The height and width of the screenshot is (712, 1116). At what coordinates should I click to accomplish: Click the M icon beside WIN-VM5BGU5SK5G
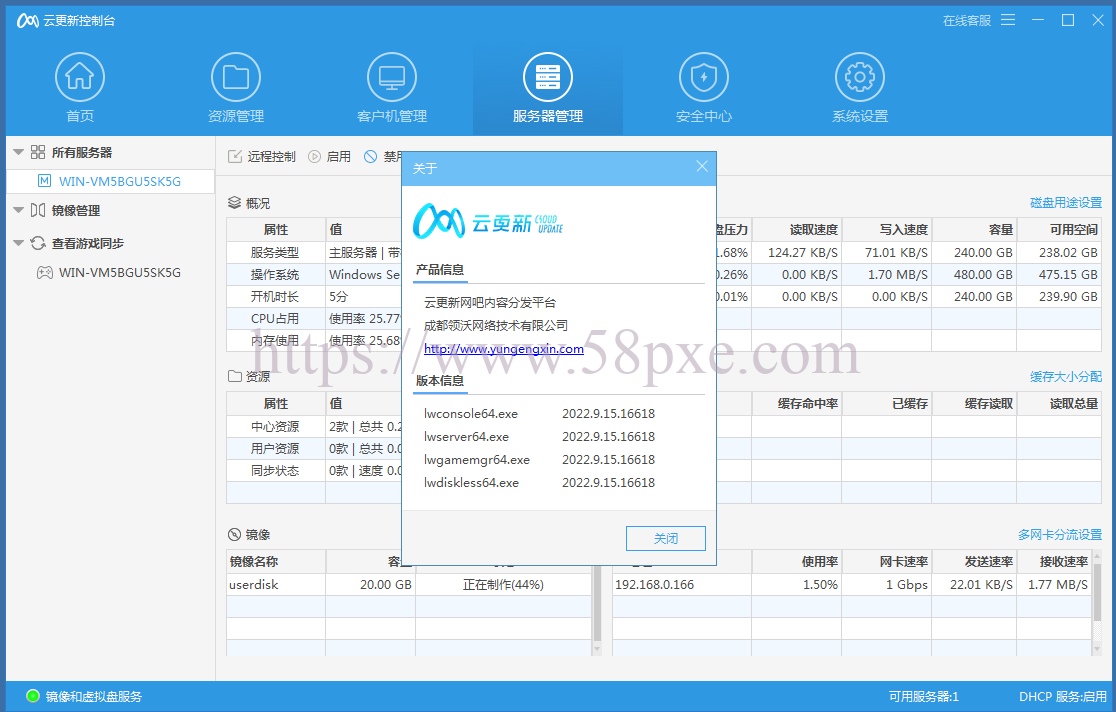[45, 181]
